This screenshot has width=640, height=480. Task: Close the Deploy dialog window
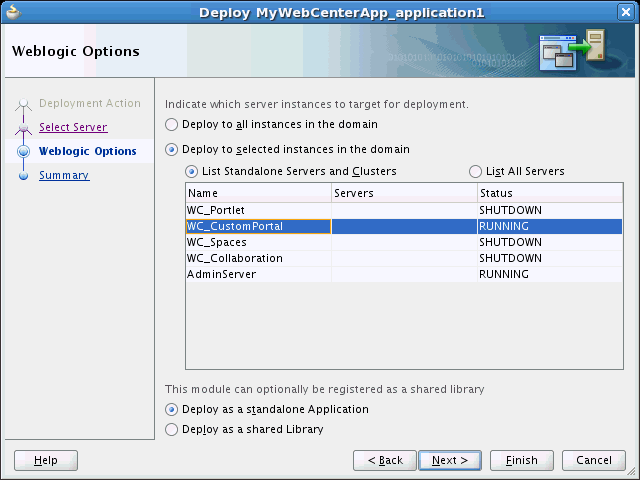pos(625,12)
